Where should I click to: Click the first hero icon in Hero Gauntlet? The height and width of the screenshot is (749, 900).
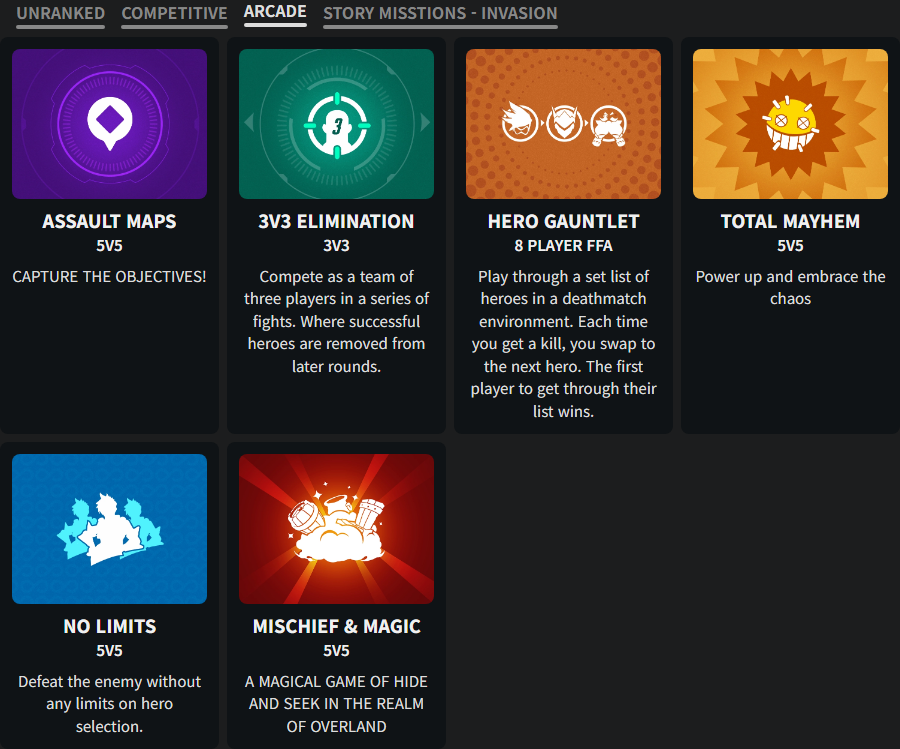click(x=519, y=123)
